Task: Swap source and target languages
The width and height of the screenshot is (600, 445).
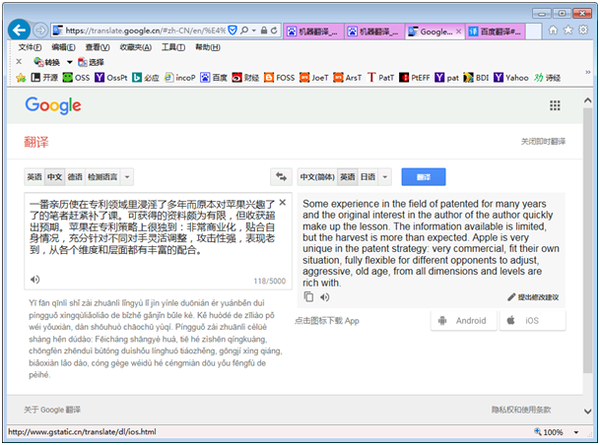Action: coord(281,177)
